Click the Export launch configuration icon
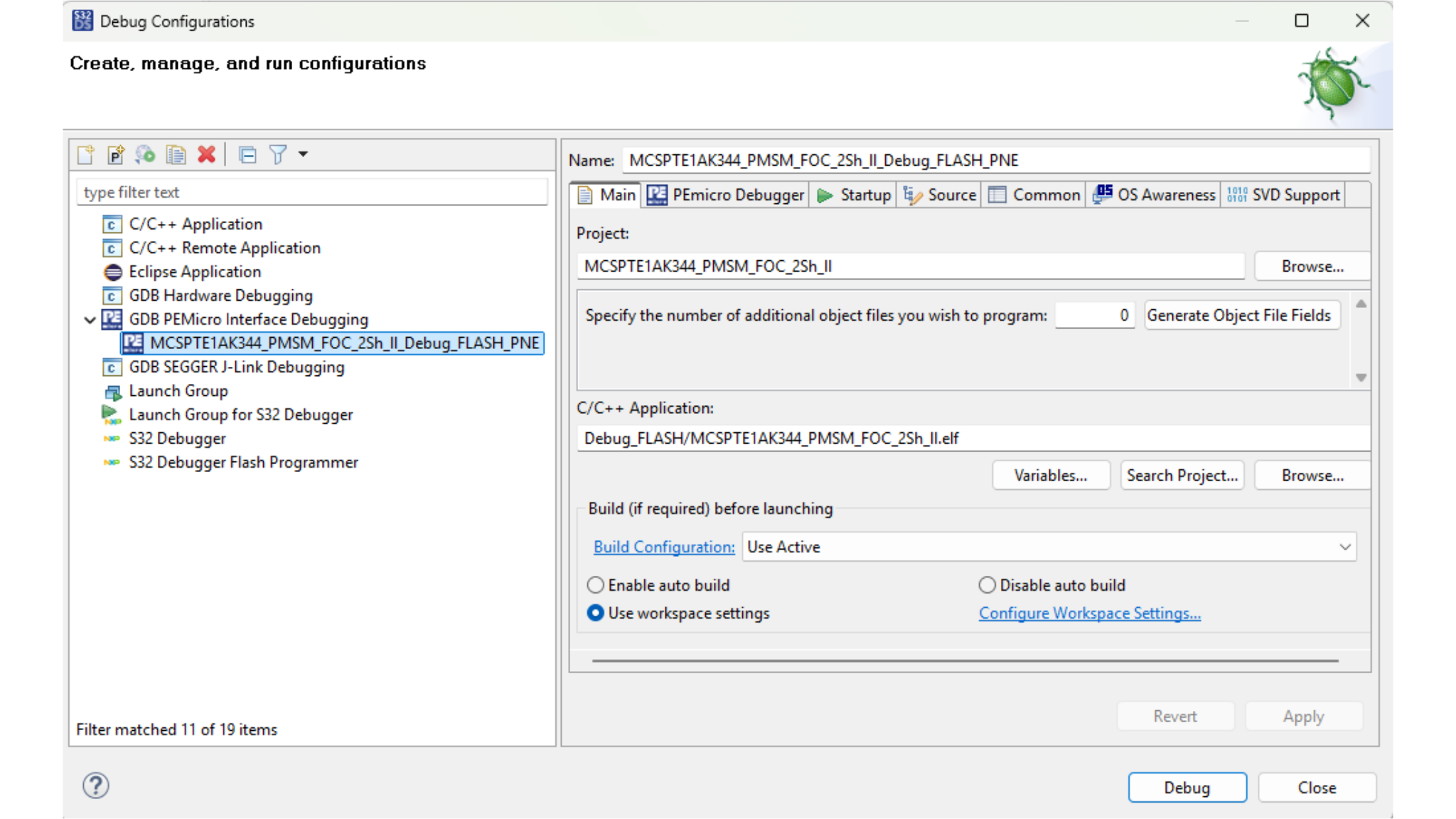Image resolution: width=1456 pixels, height=819 pixels. pyautogui.click(x=146, y=154)
